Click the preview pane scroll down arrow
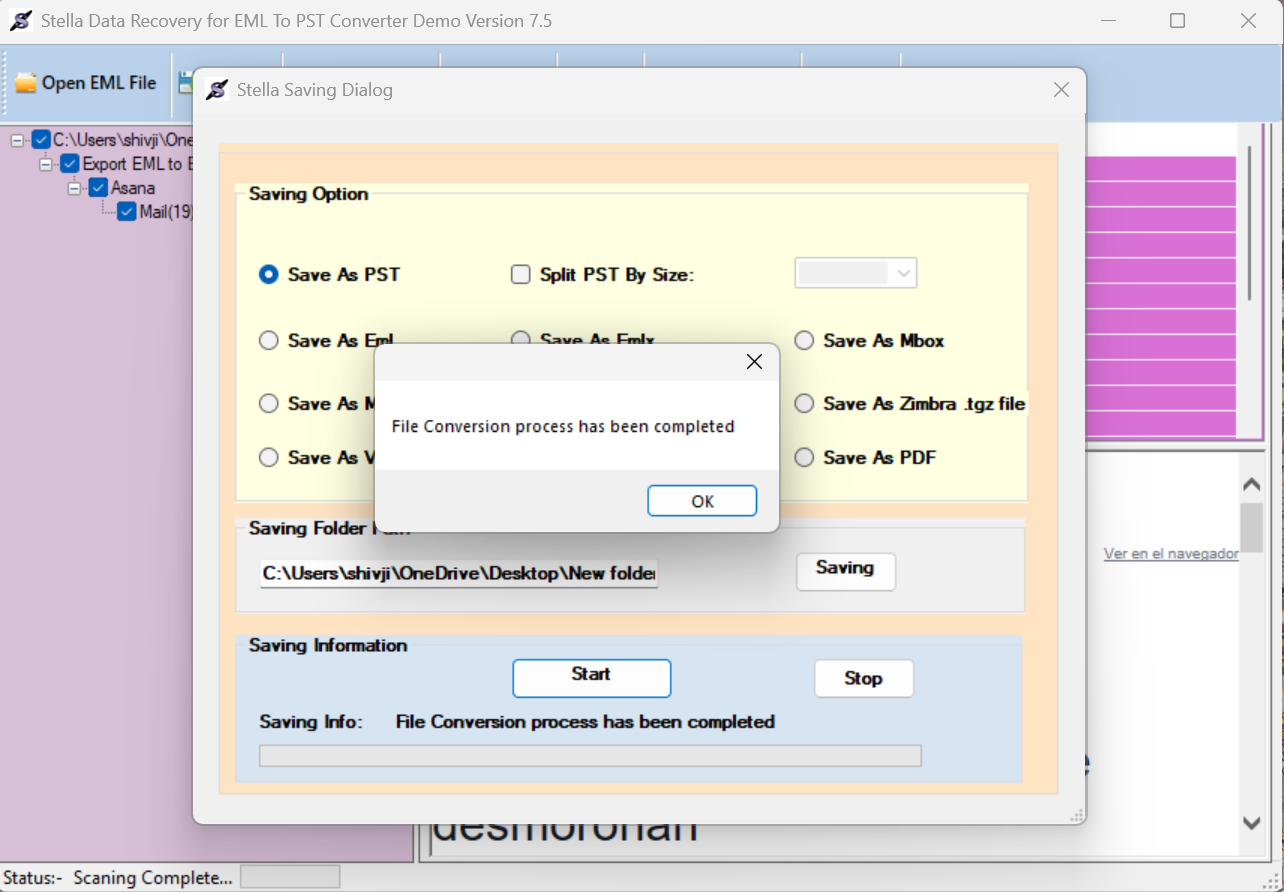 [x=1251, y=823]
